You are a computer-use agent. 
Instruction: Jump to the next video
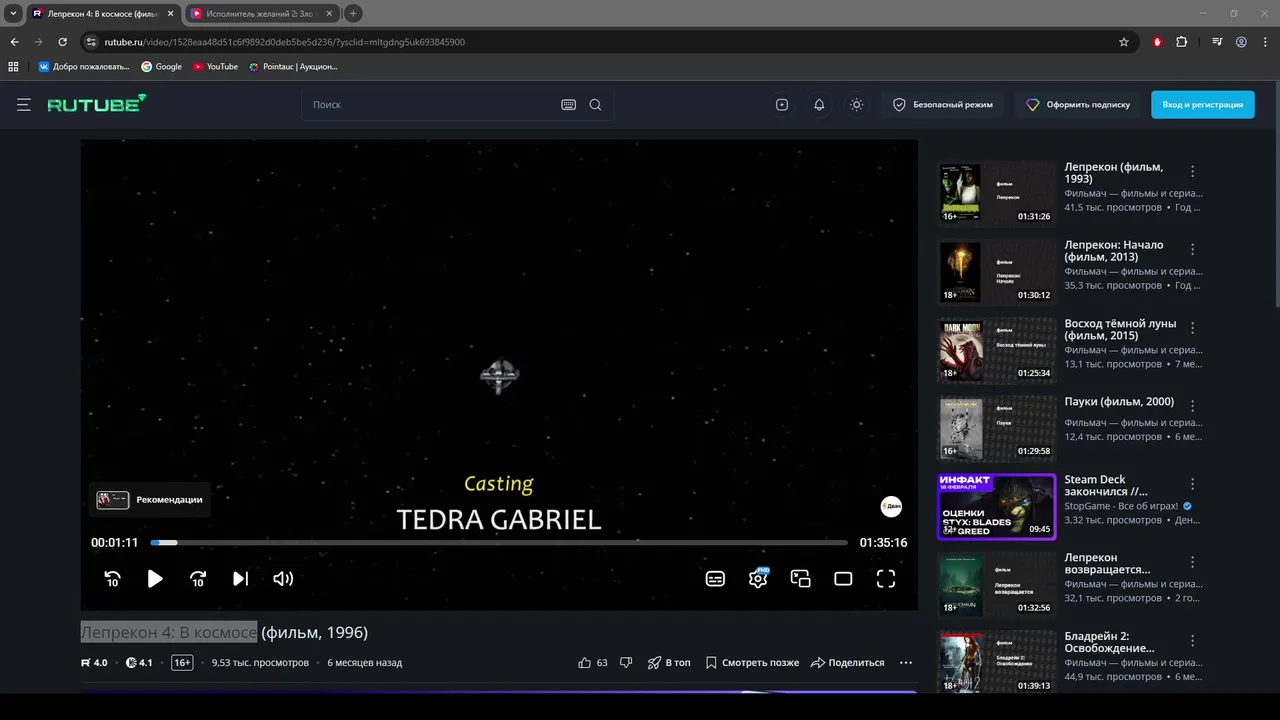click(x=240, y=578)
